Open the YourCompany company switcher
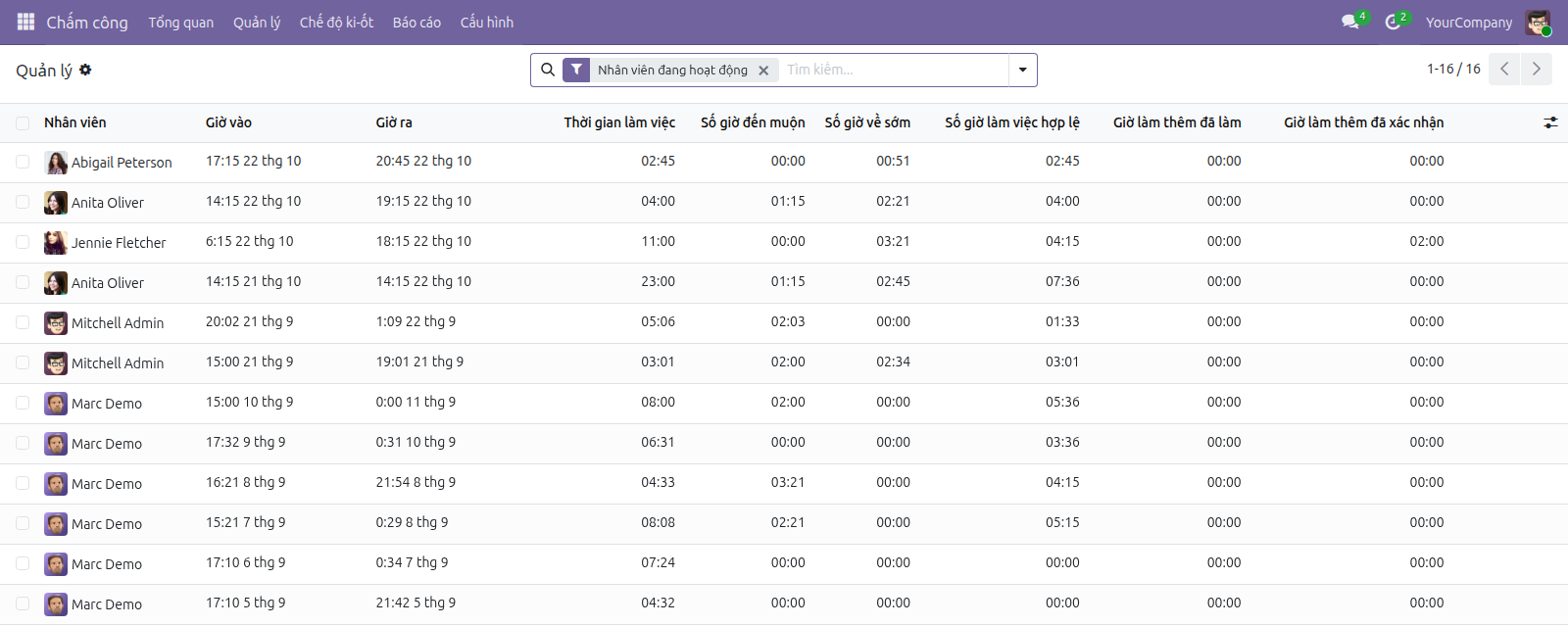Screen dimensions: 1568x627 pyautogui.click(x=1469, y=22)
